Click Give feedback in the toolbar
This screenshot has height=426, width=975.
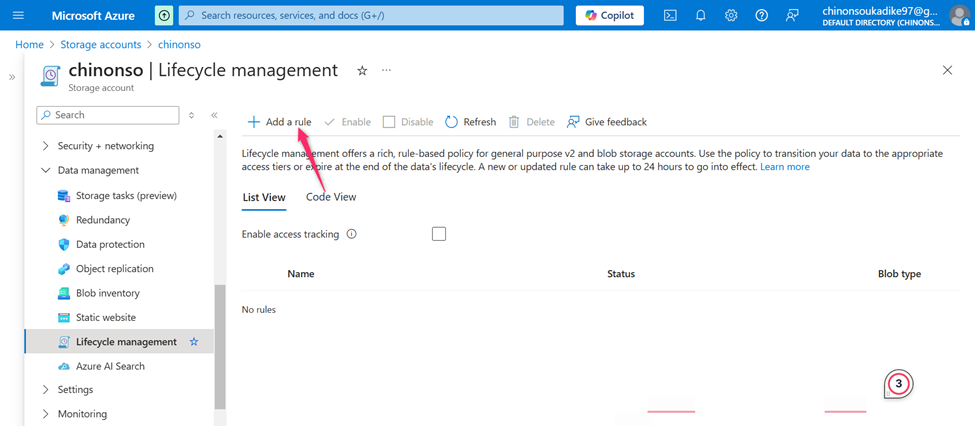pyautogui.click(x=607, y=122)
